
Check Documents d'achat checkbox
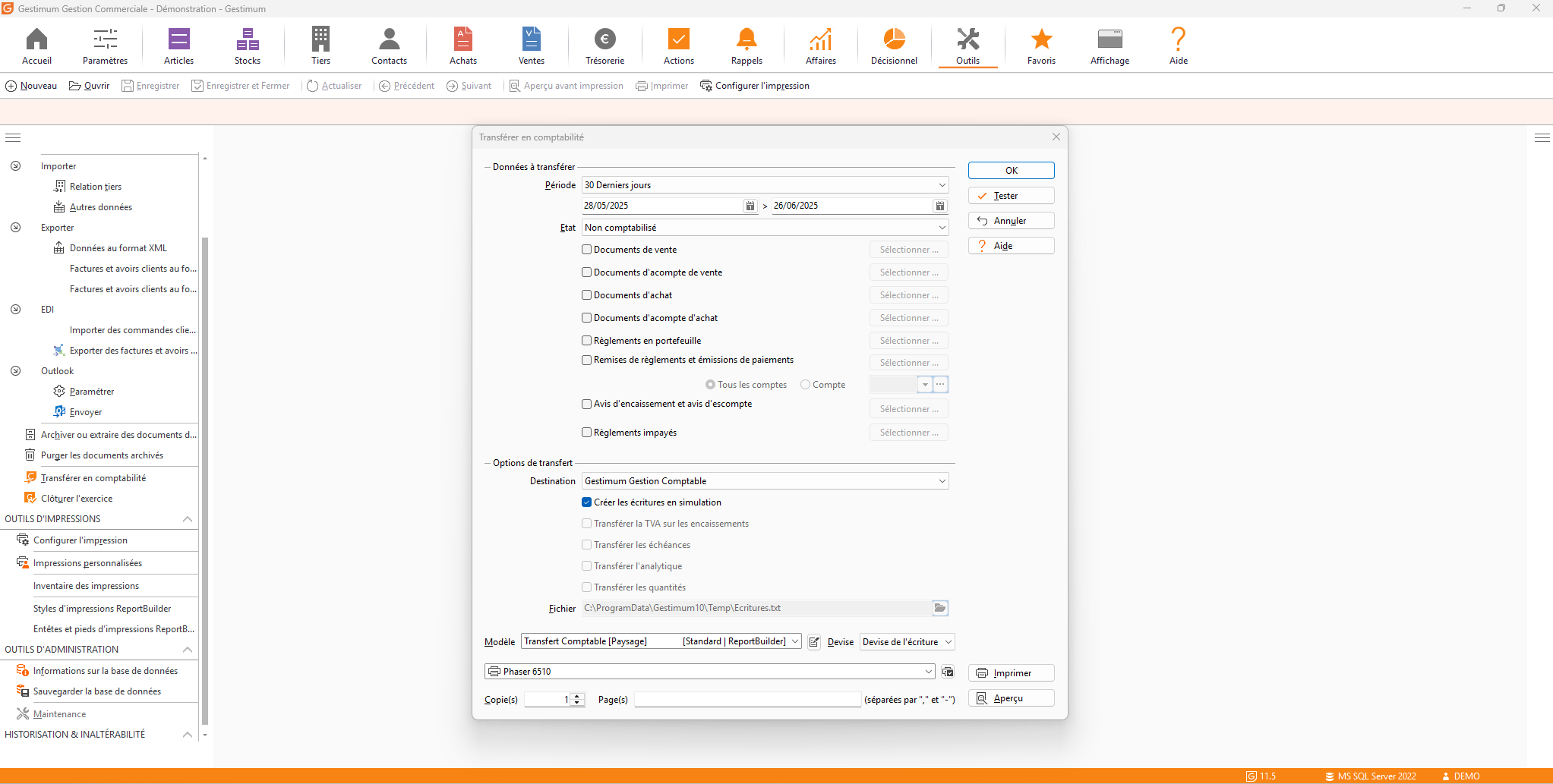pyautogui.click(x=586, y=295)
